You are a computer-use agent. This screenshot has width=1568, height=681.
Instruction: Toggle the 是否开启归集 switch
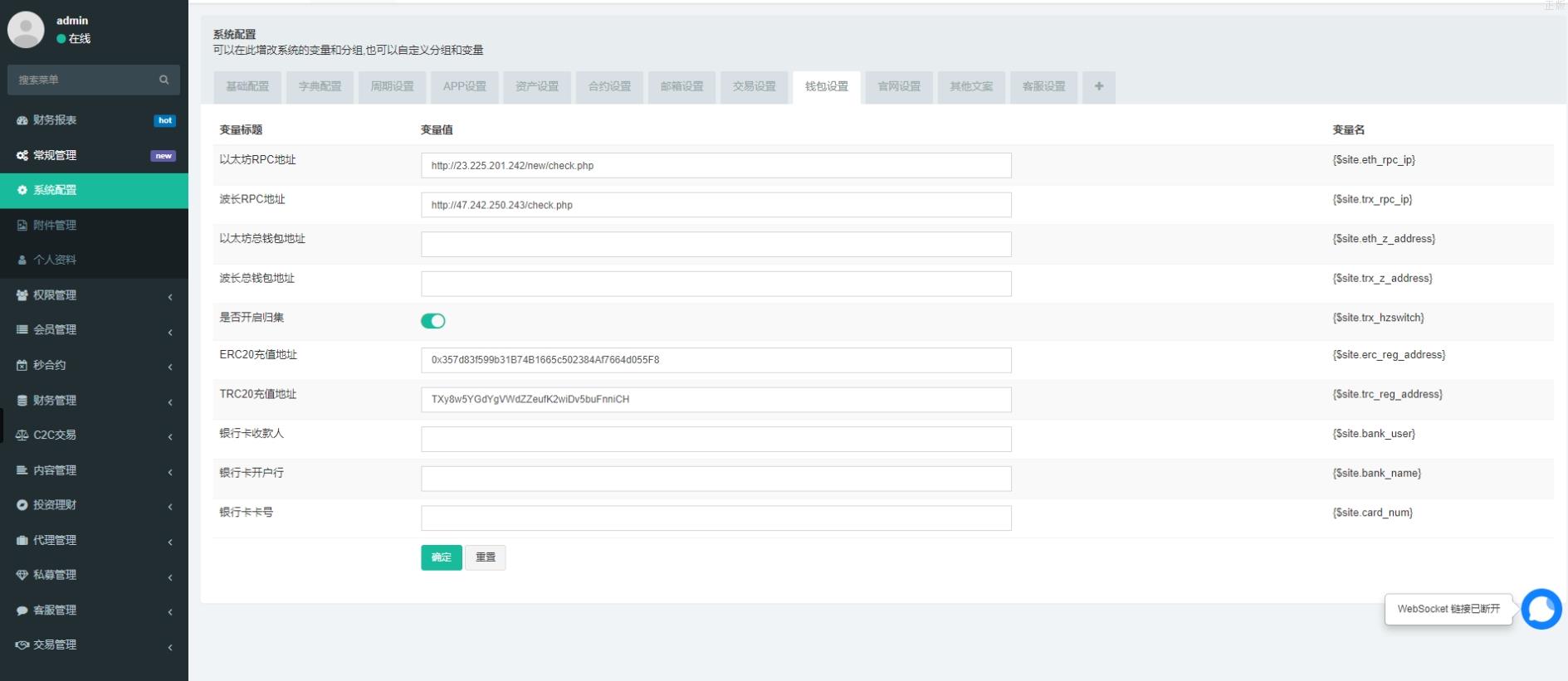click(432, 321)
